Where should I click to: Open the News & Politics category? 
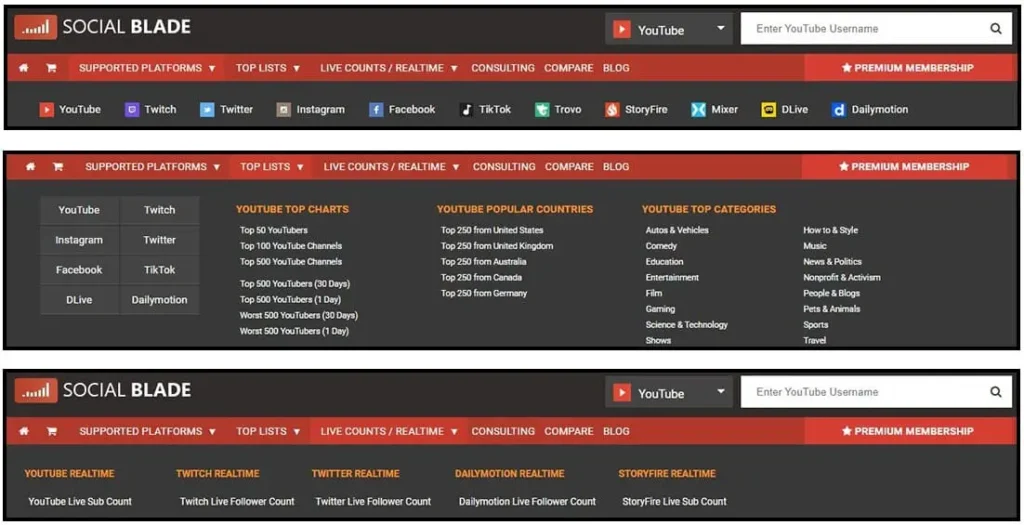pos(833,261)
